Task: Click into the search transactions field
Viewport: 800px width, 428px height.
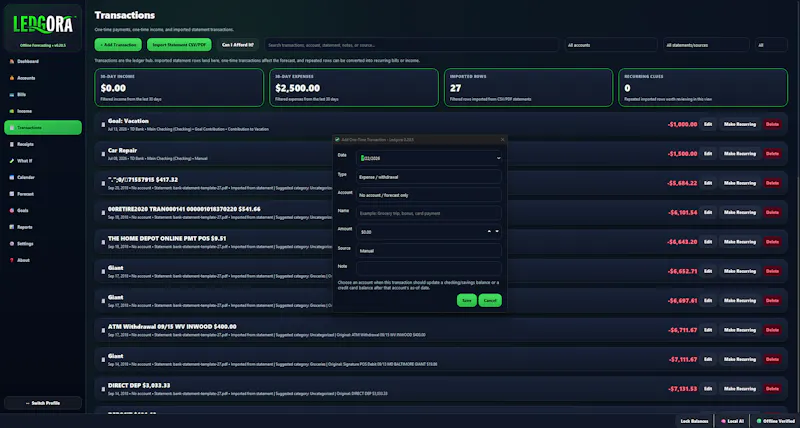Action: pos(411,45)
